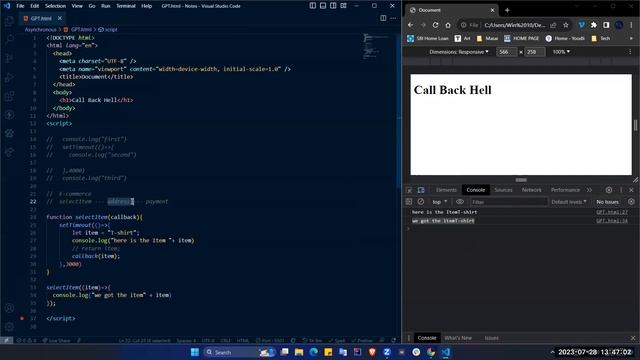Open the Manage gear in VS Code activity bar

pos(9,327)
